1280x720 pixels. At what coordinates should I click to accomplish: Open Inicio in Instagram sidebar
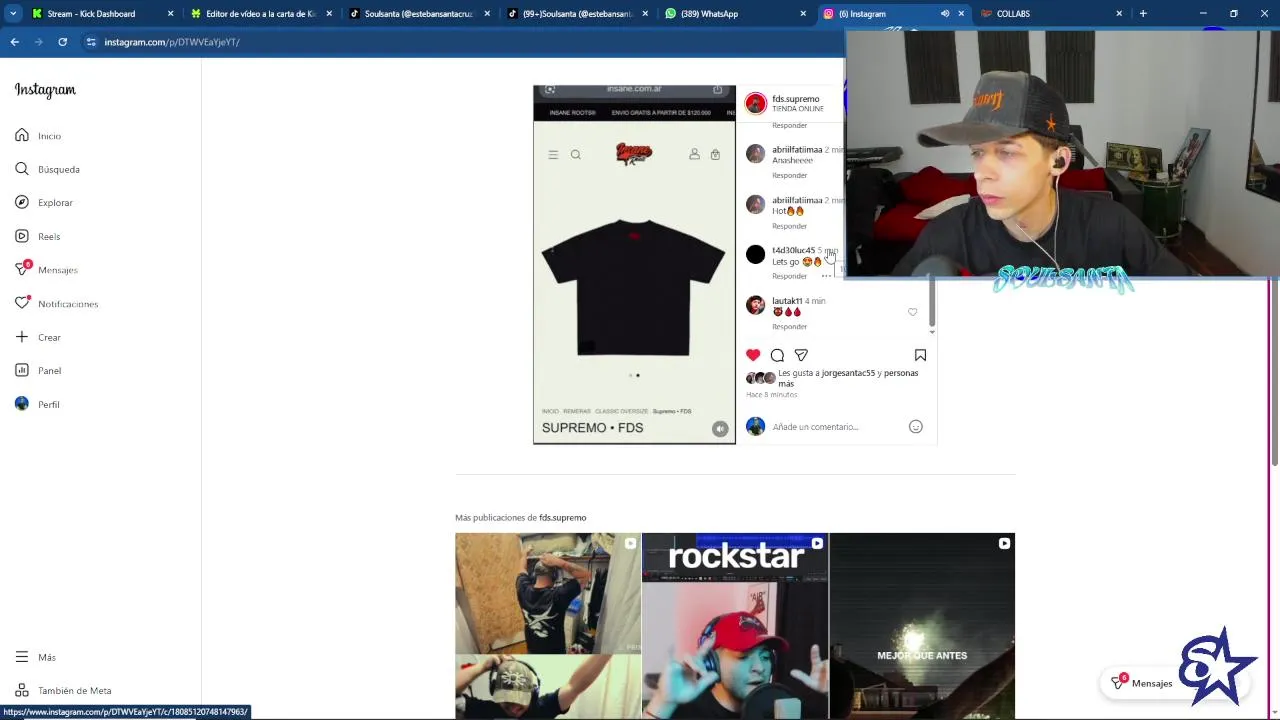[x=38, y=136]
